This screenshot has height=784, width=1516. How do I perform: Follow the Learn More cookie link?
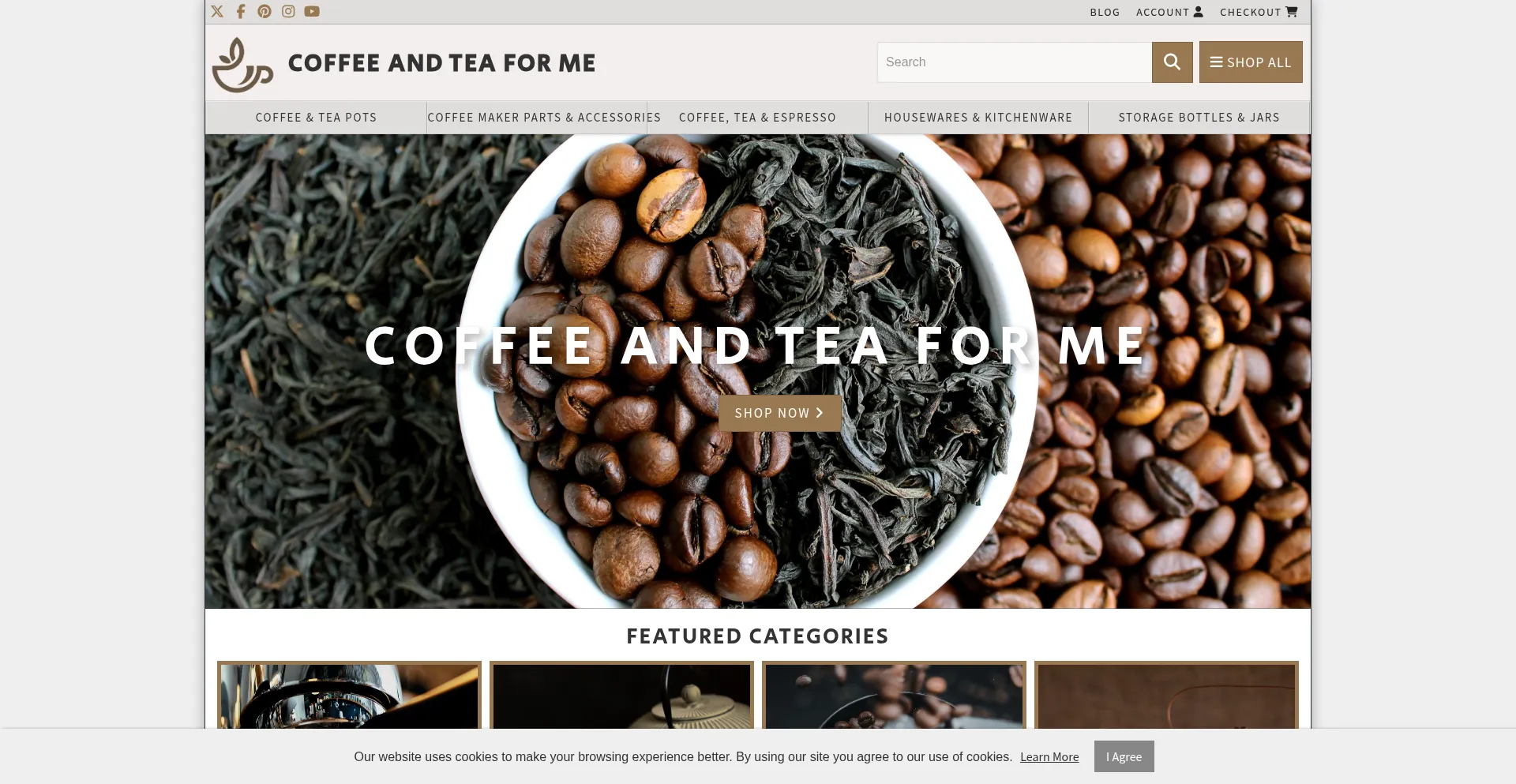pos(1049,757)
